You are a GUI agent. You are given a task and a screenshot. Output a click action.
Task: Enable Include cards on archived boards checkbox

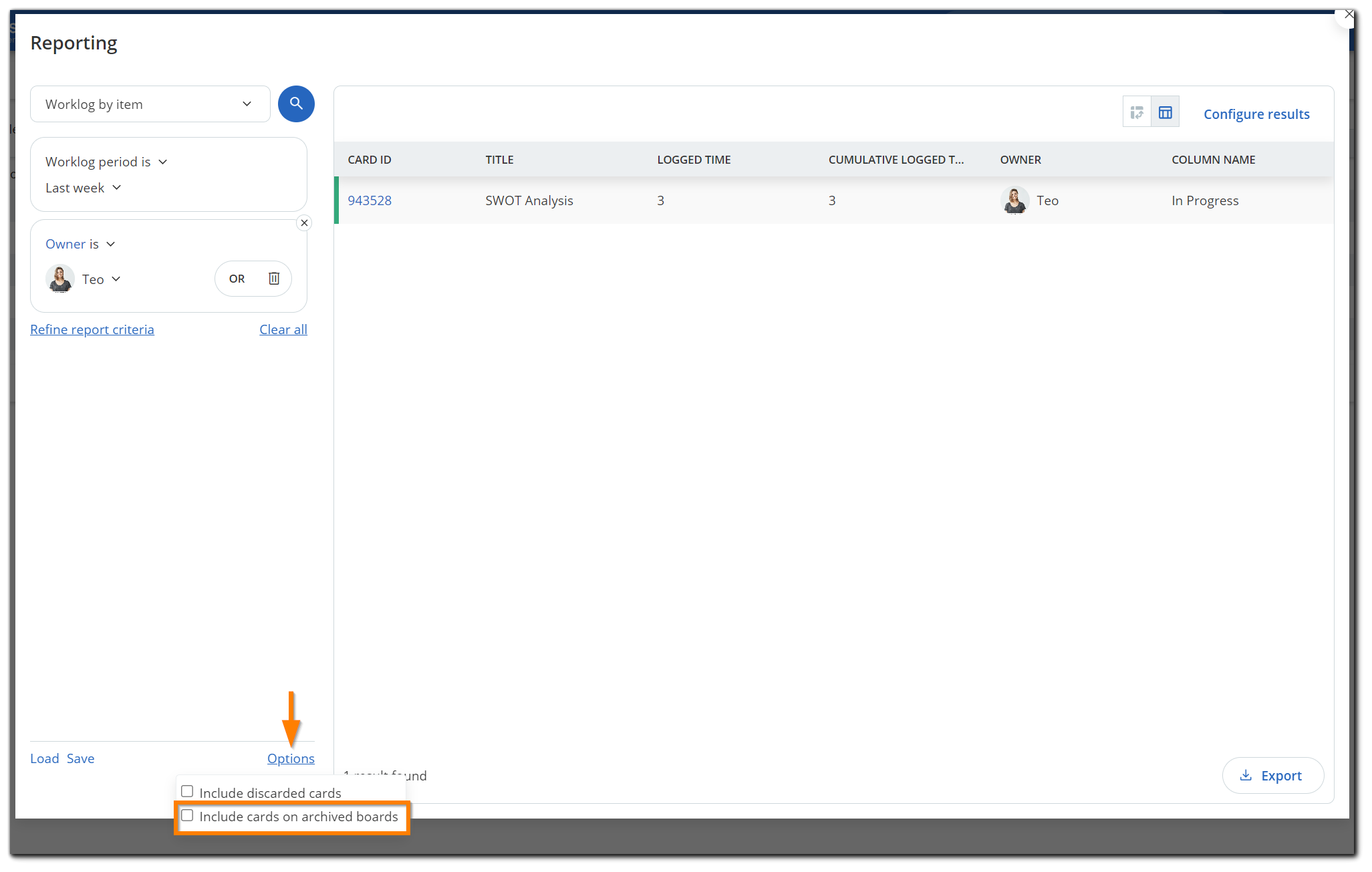point(187,816)
